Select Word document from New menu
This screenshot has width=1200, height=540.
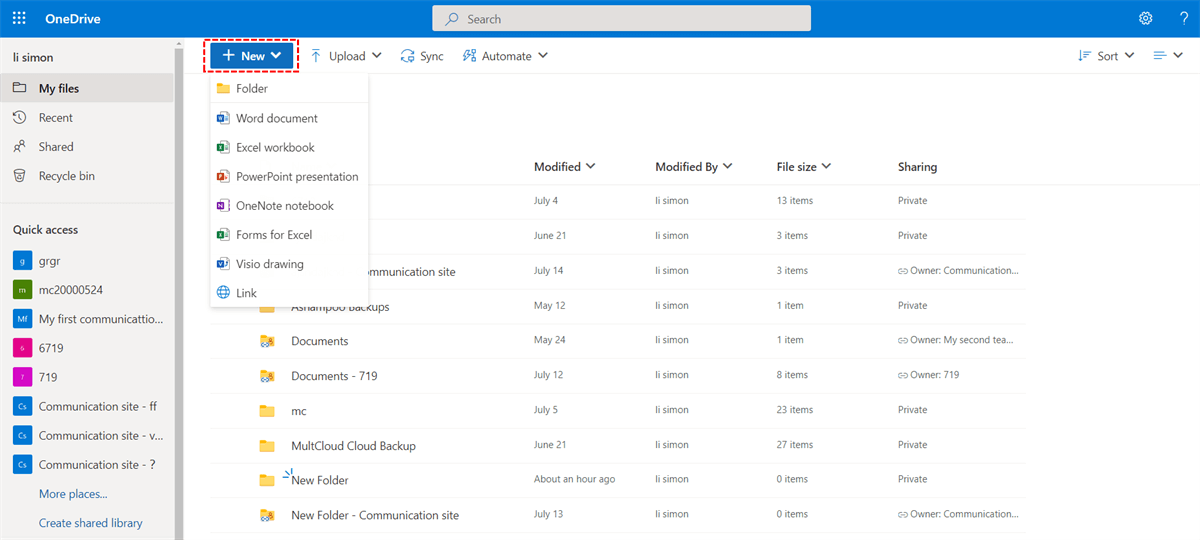[x=276, y=118]
